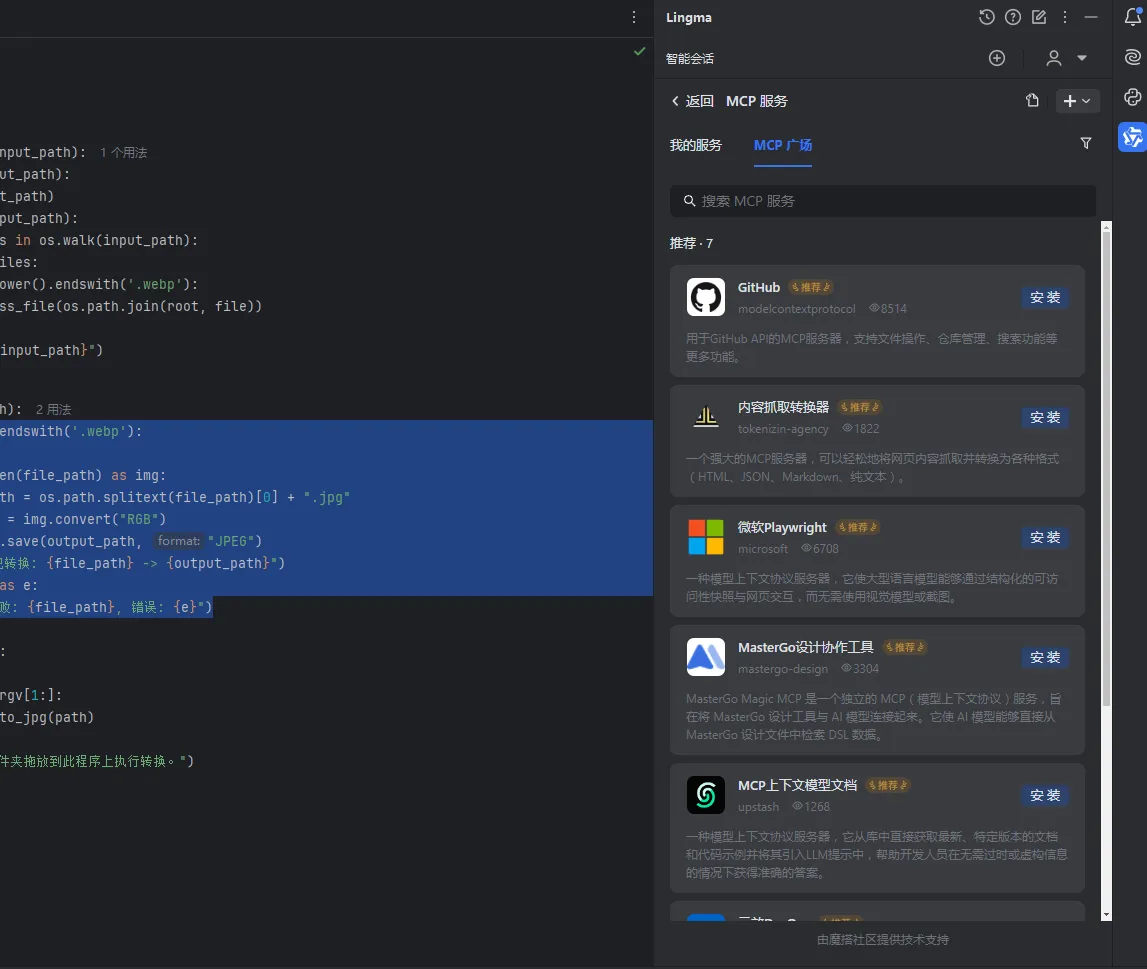Click the GitHub octocat logo
Screen dimensions: 1147x969
706,297
